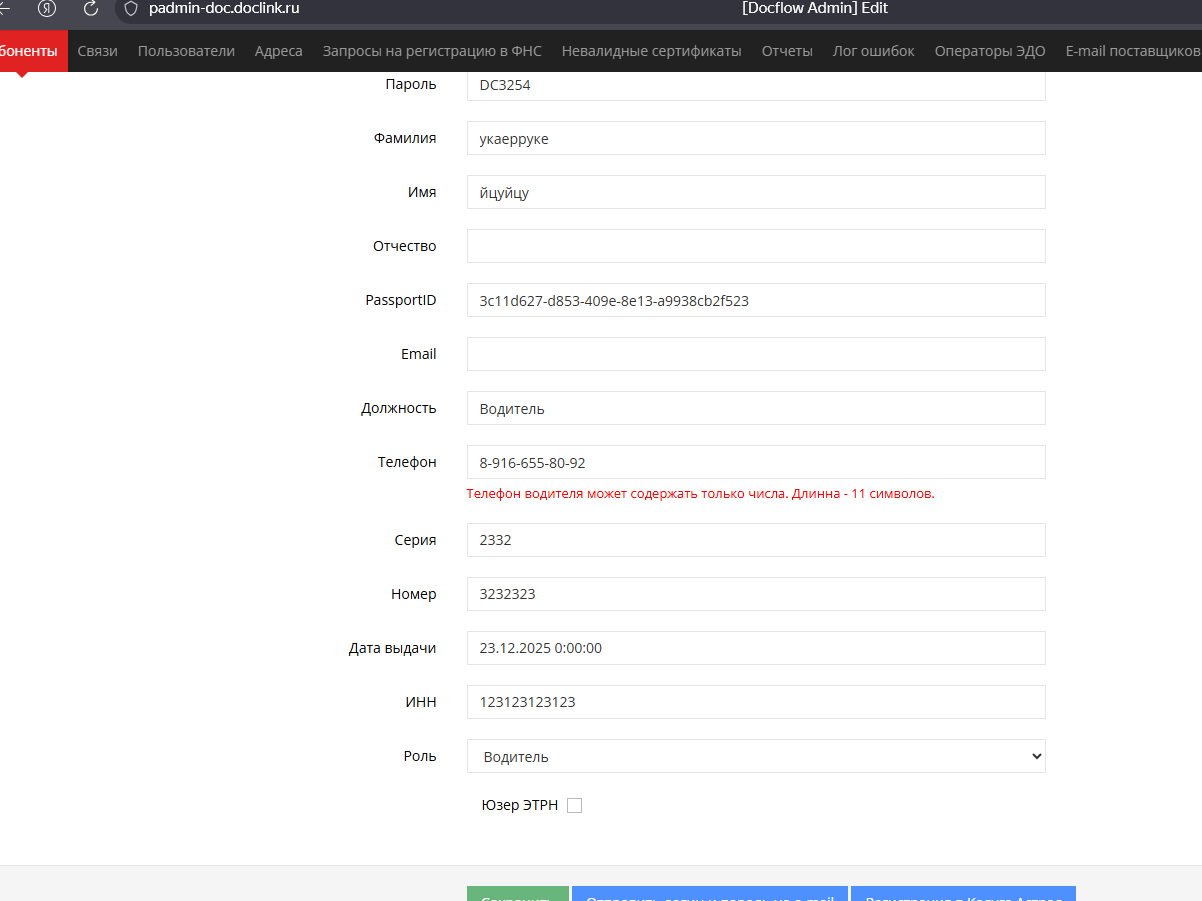Open Запросы на регистрацию в ФНС

coord(432,51)
